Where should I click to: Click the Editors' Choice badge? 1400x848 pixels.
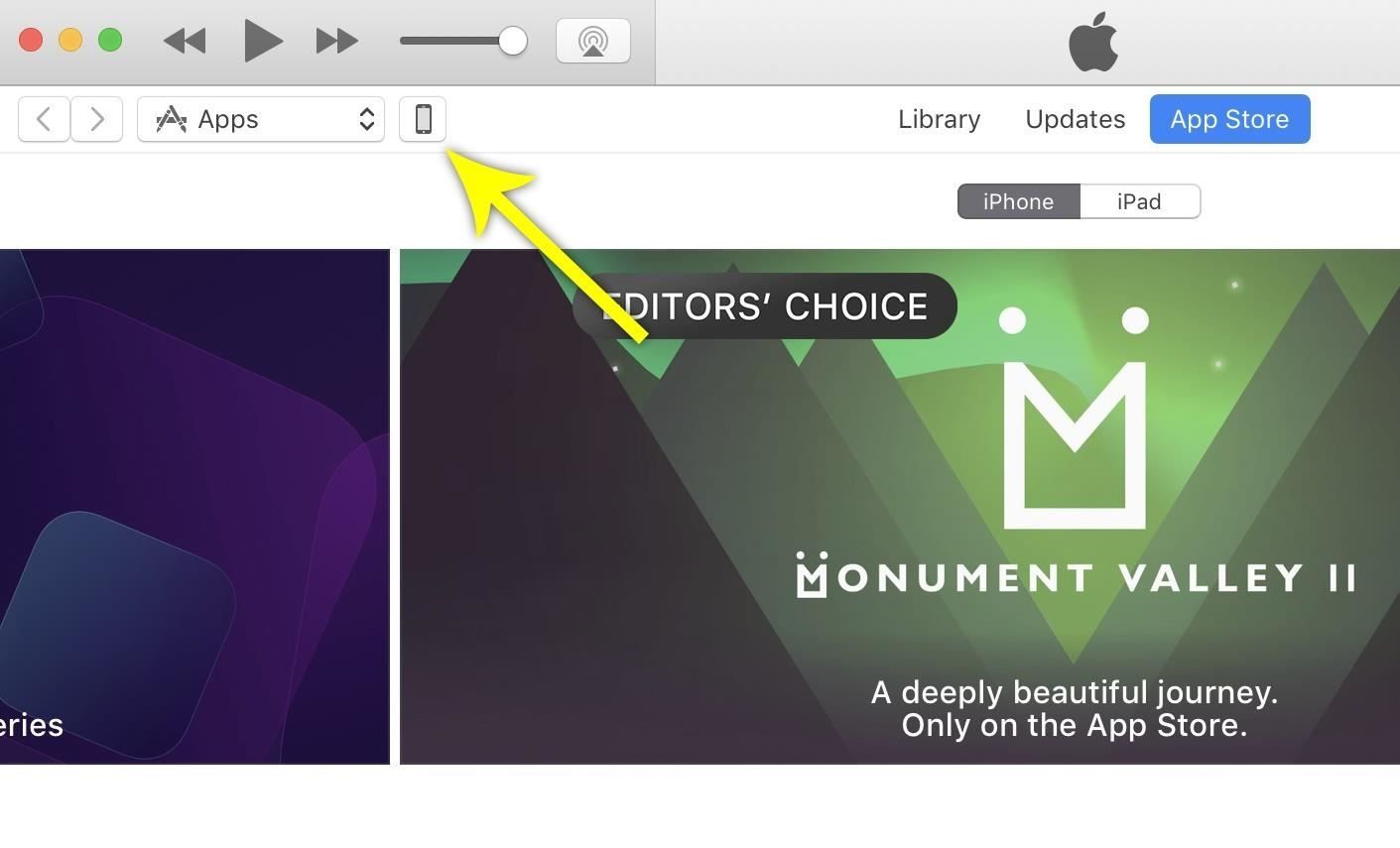[x=765, y=305]
